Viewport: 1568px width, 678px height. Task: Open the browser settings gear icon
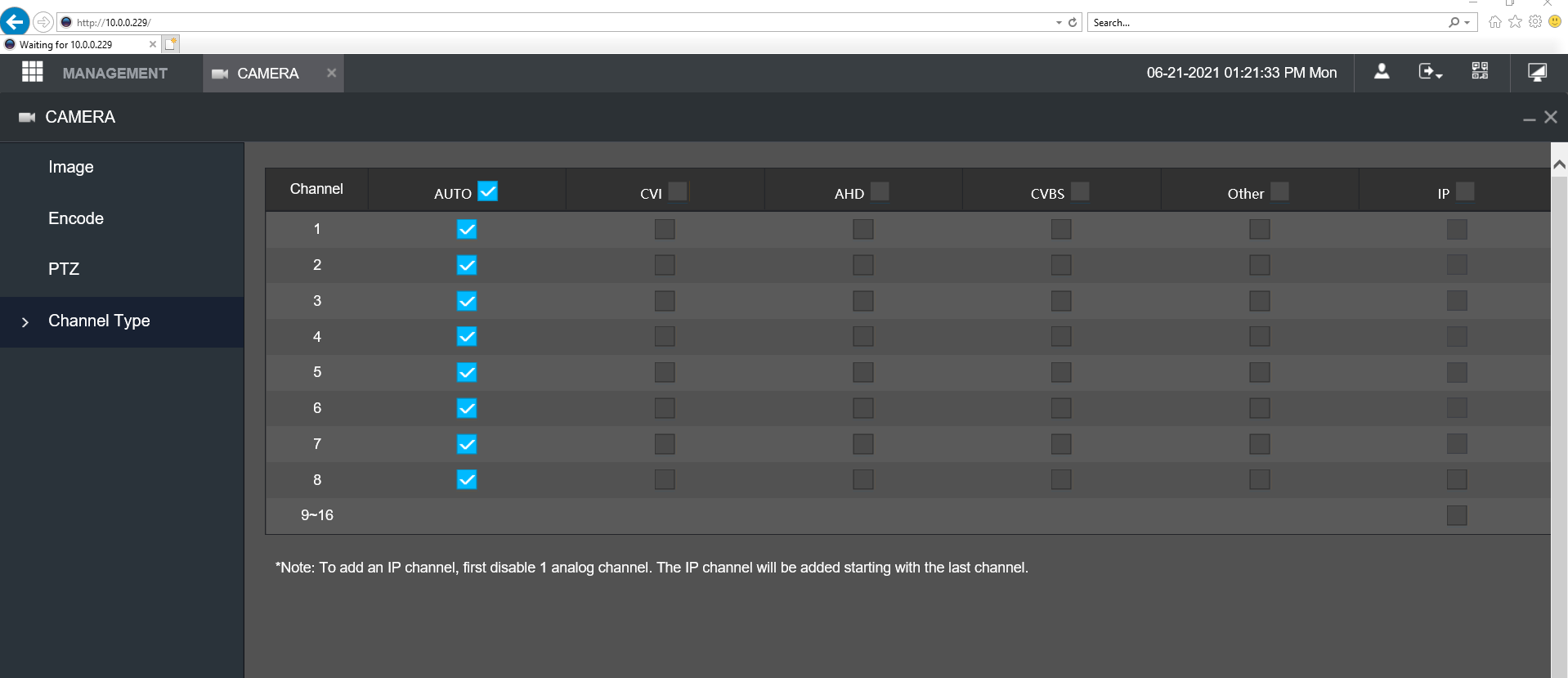click(x=1535, y=22)
